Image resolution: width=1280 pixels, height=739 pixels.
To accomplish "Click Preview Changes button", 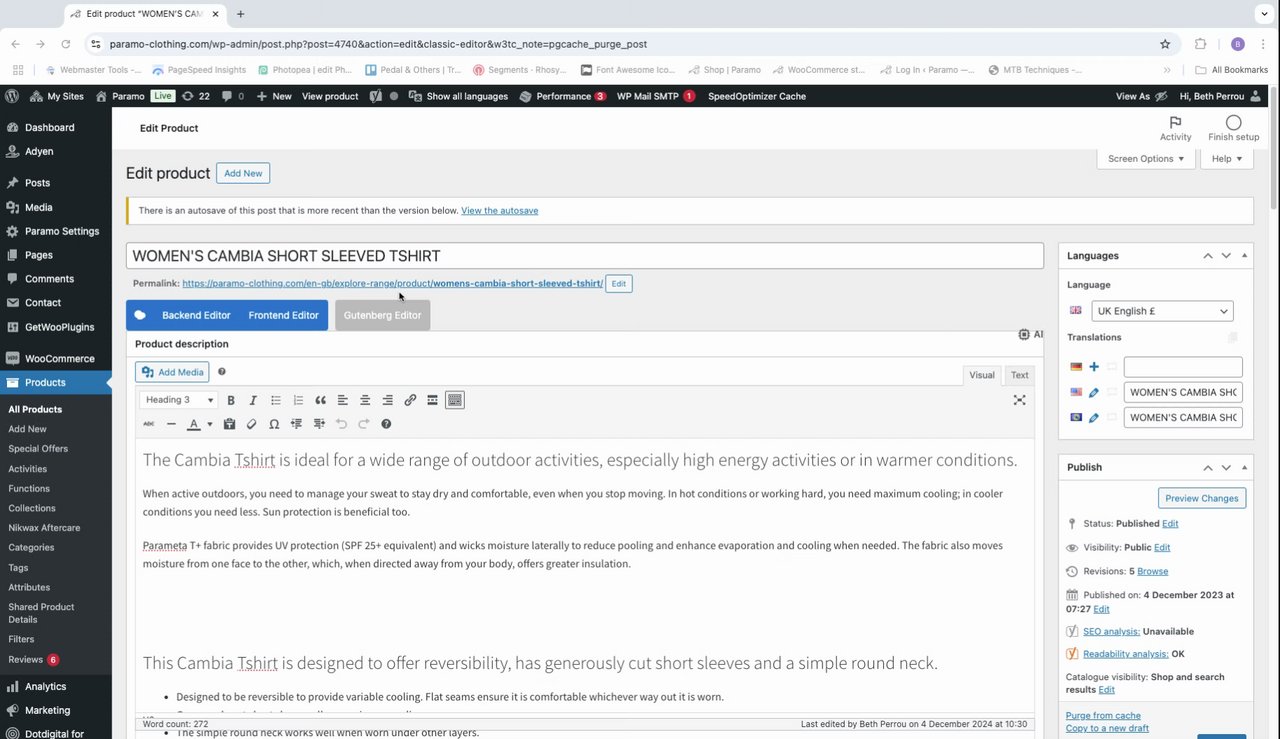I will [x=1202, y=498].
